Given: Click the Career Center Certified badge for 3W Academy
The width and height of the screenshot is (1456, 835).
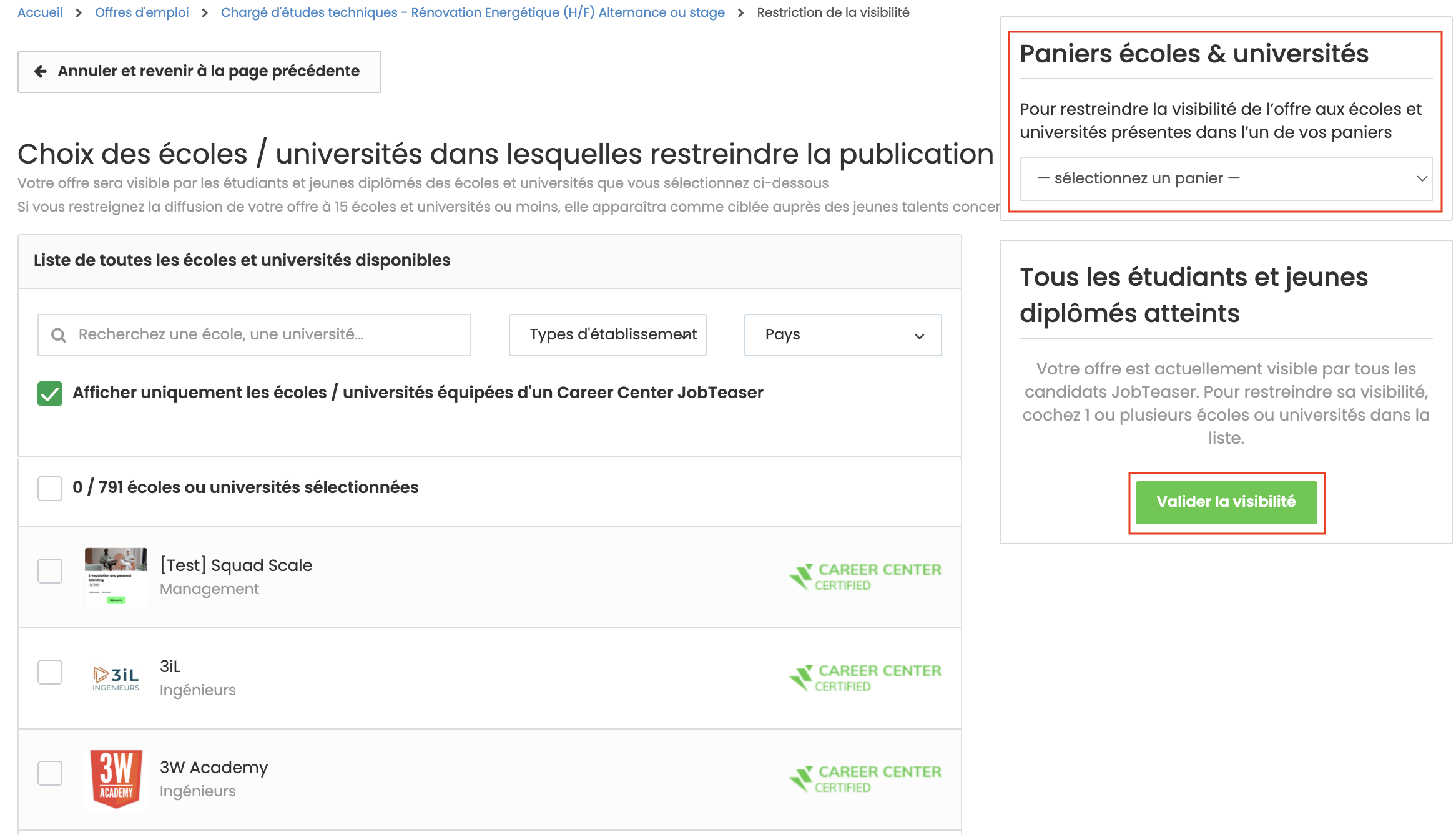Looking at the screenshot, I should click(865, 779).
